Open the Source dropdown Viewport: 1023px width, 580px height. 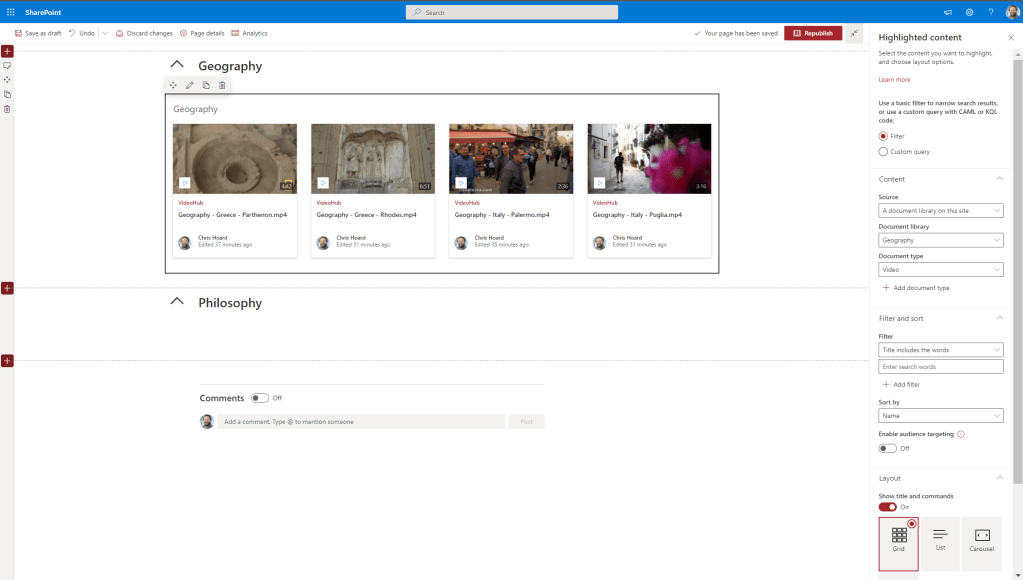[940, 211]
